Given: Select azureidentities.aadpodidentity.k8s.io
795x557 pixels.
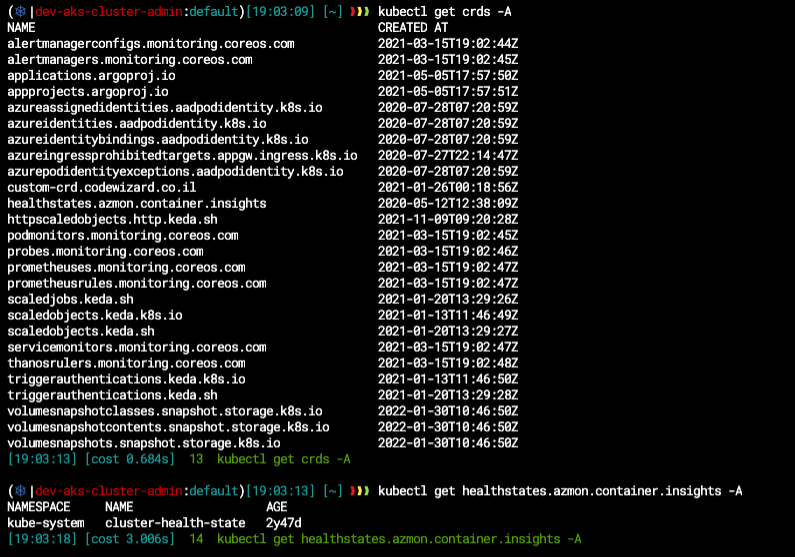Looking at the screenshot, I should [137, 123].
